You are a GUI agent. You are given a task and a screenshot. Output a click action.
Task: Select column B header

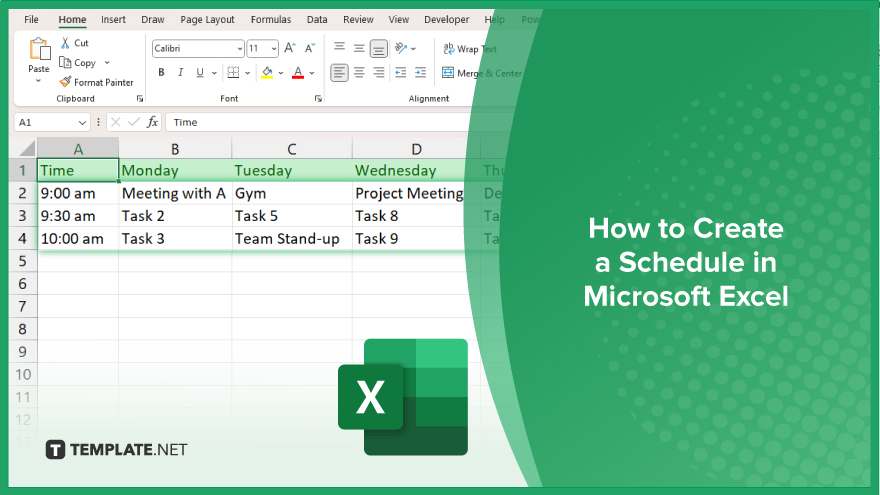click(175, 149)
